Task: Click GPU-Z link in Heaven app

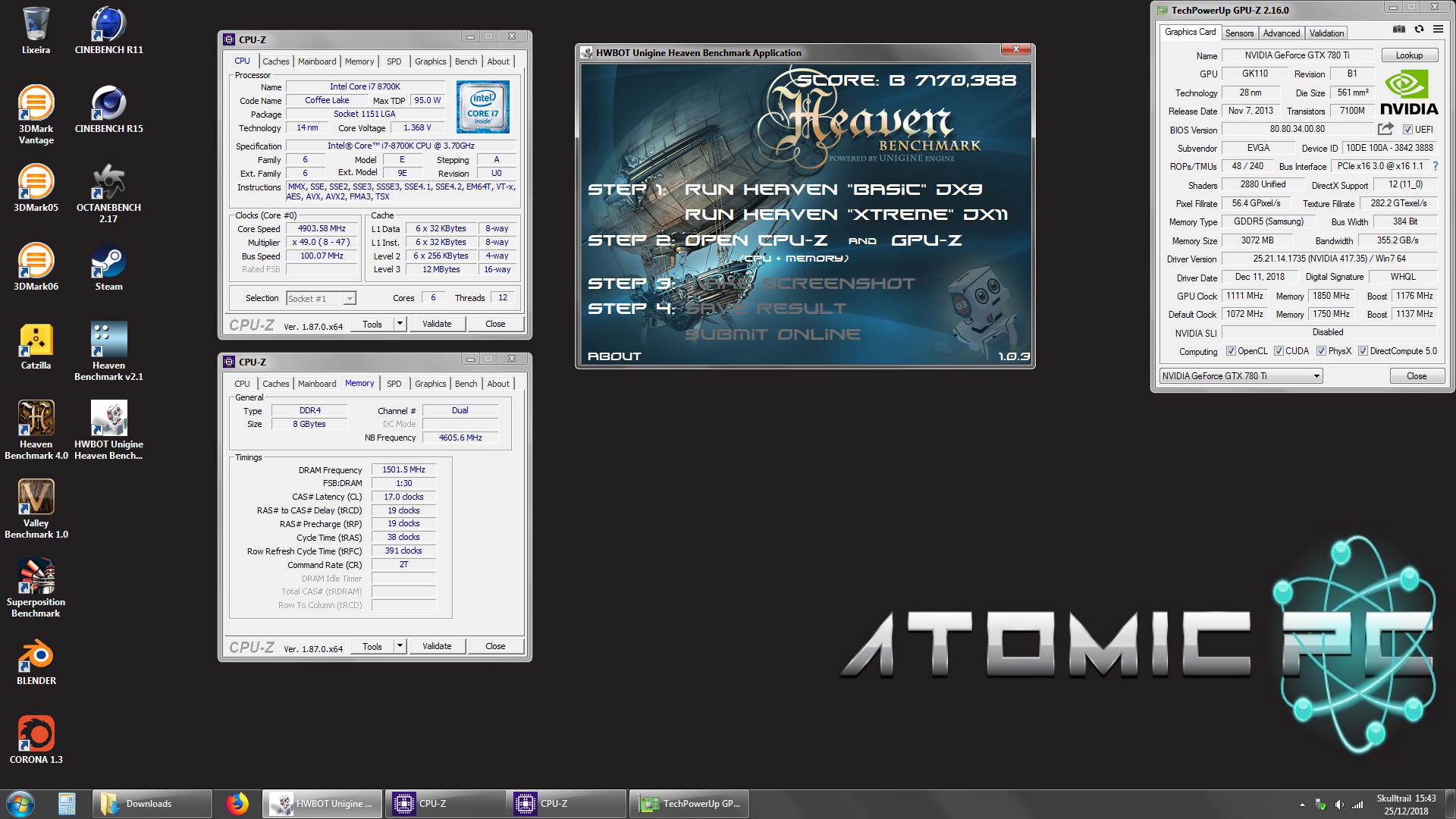Action: (927, 240)
